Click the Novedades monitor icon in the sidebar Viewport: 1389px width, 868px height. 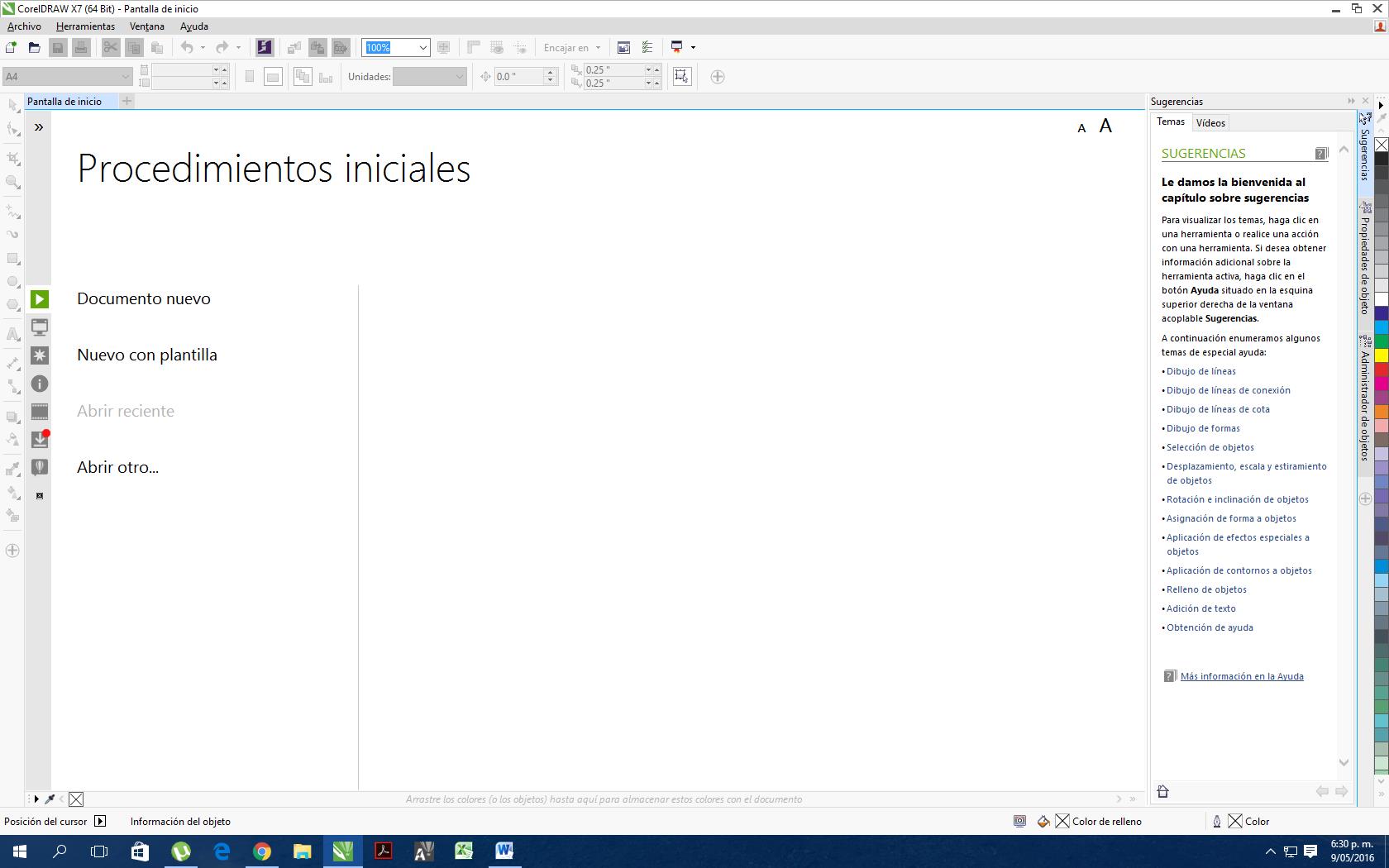tap(39, 327)
